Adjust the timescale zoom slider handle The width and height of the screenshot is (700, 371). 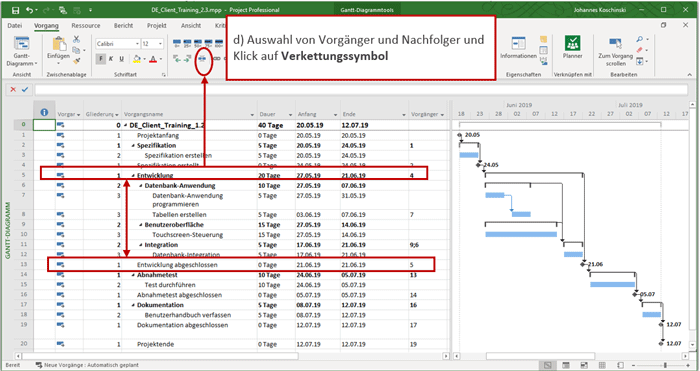665,365
